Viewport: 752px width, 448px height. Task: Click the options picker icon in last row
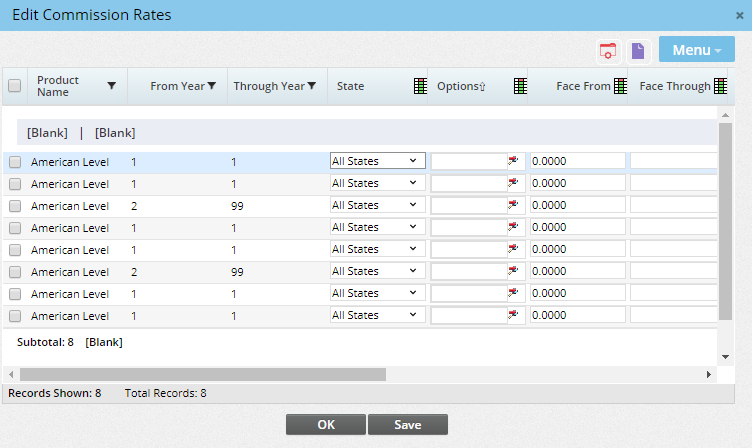515,315
